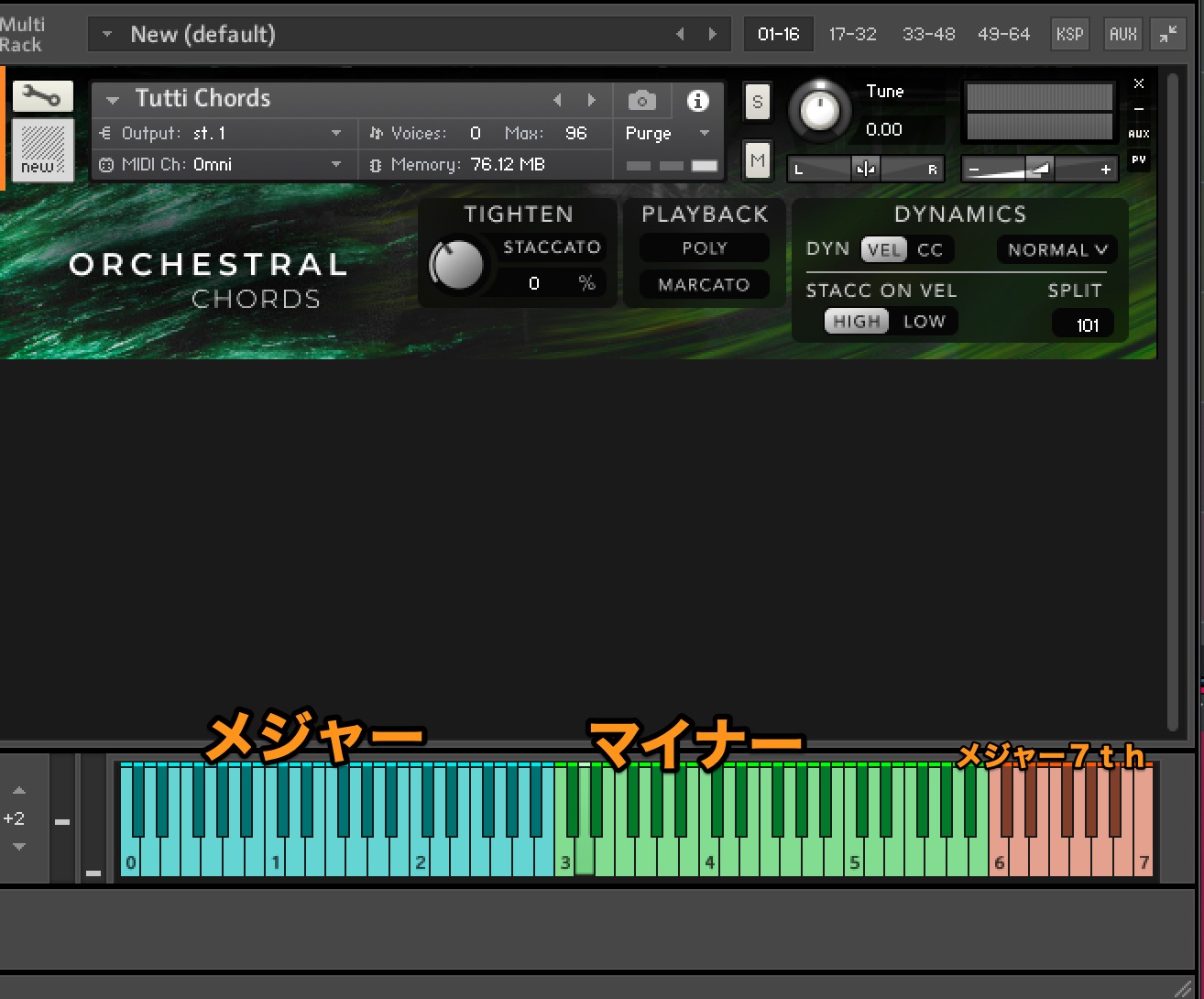Click the camera snapshot icon
This screenshot has width=1204, height=999.
pyautogui.click(x=641, y=100)
